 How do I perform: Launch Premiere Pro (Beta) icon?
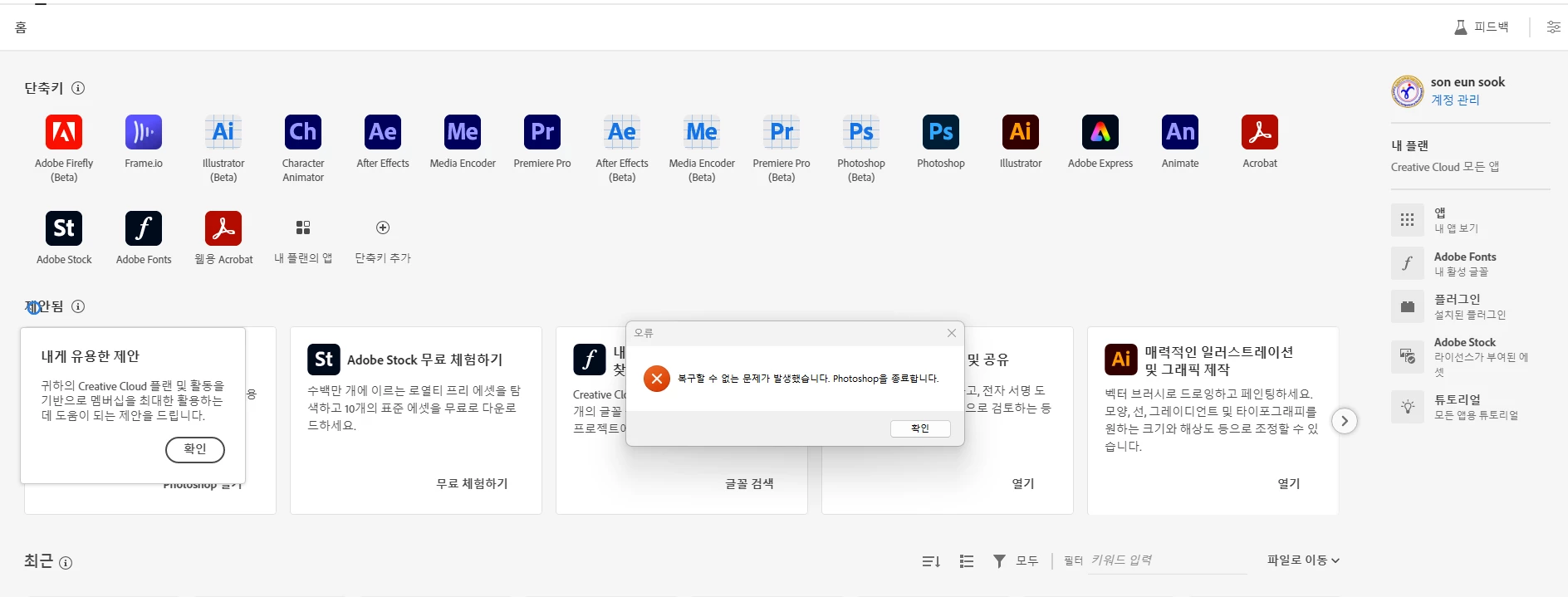[x=782, y=132]
